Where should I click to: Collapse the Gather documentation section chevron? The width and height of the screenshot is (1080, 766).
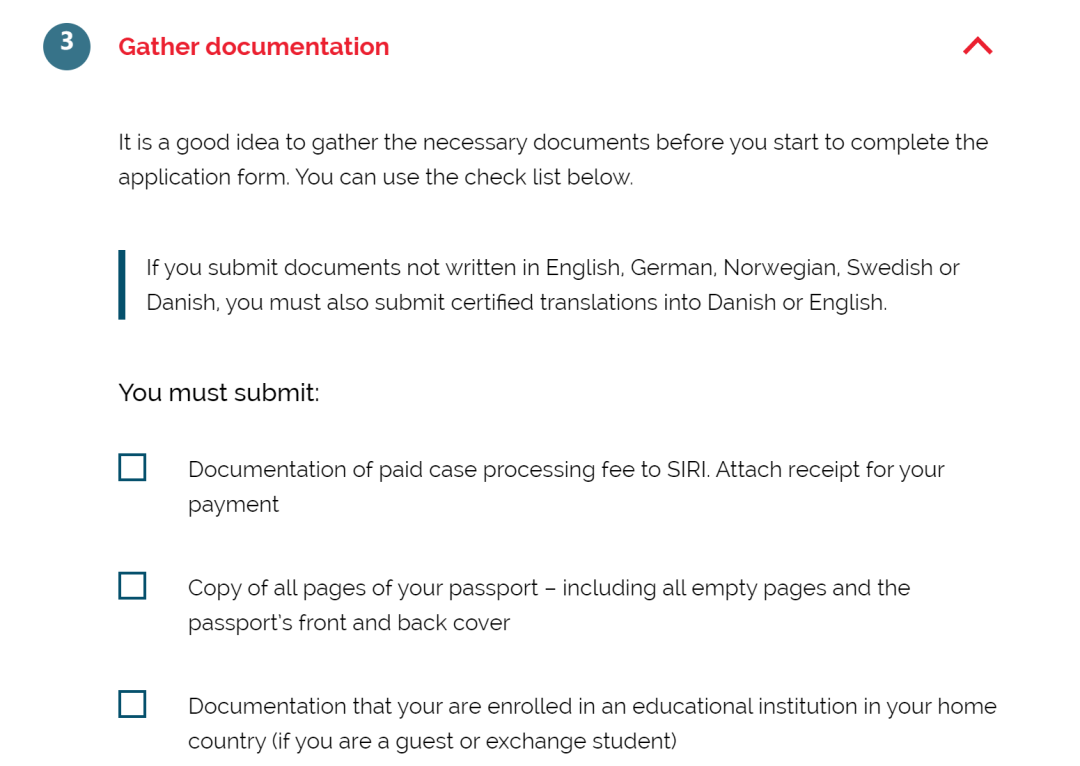tap(977, 46)
